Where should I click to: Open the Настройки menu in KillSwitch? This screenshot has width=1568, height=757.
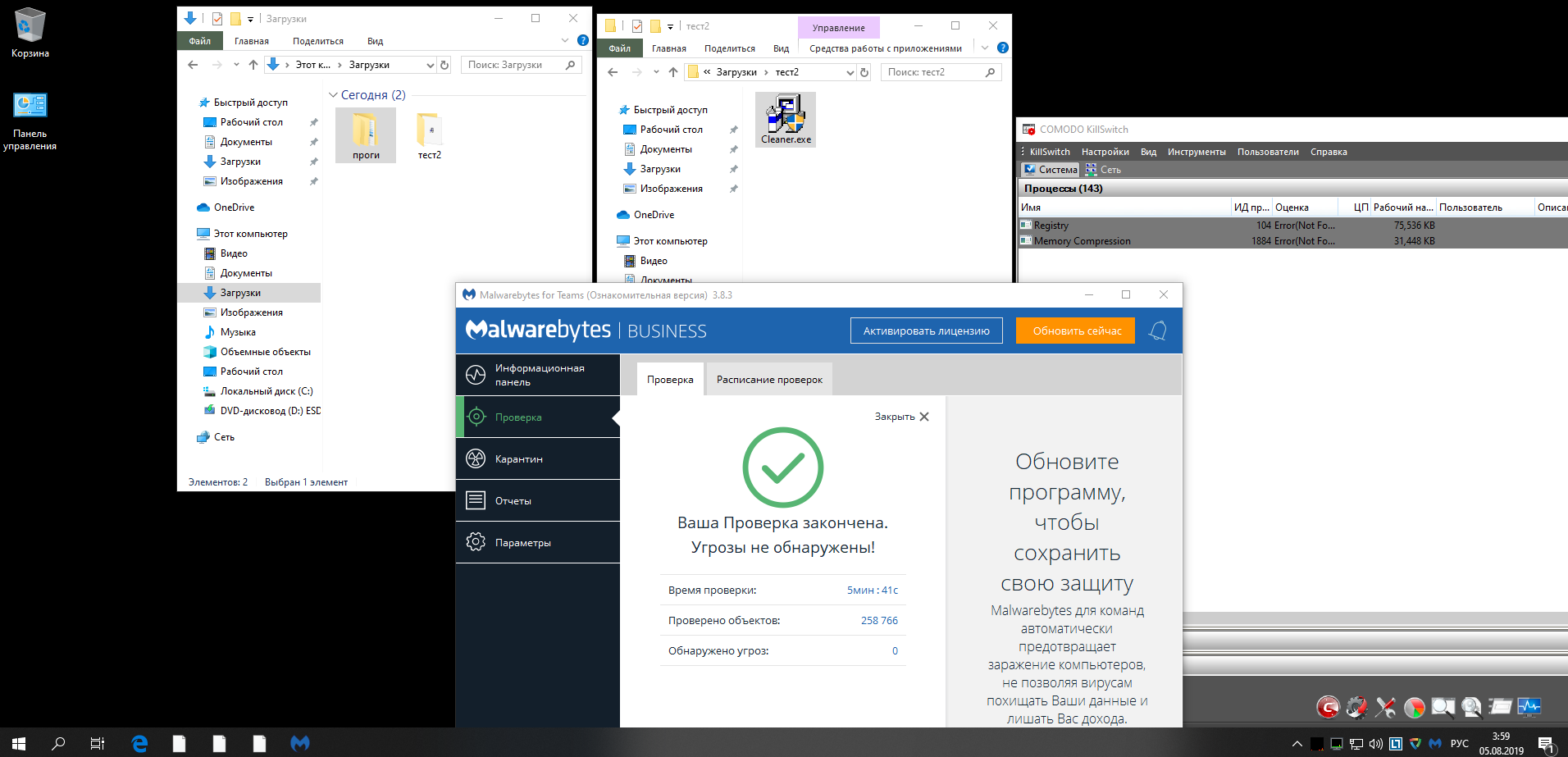tap(1105, 152)
